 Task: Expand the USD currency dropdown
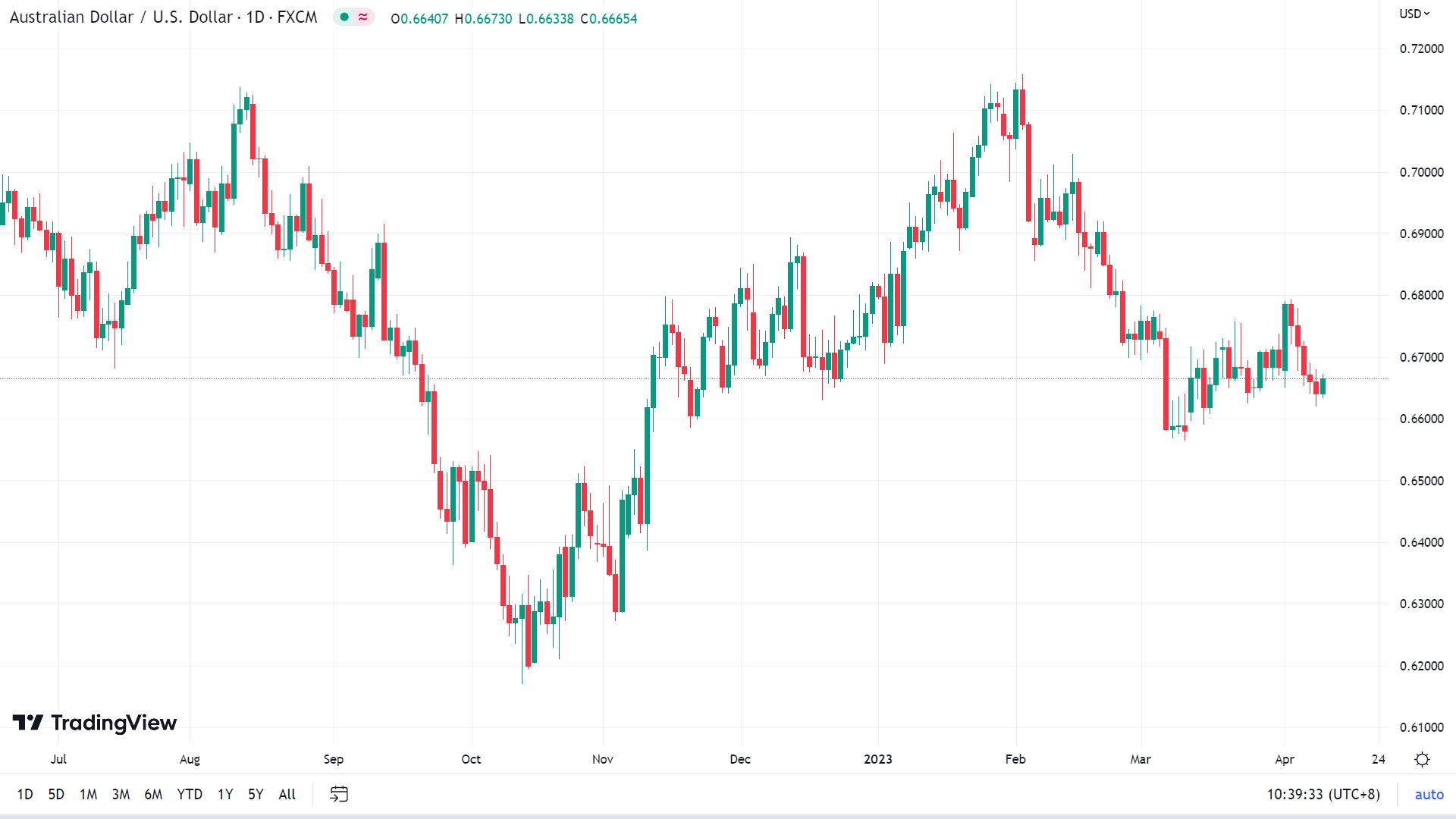point(1414,14)
